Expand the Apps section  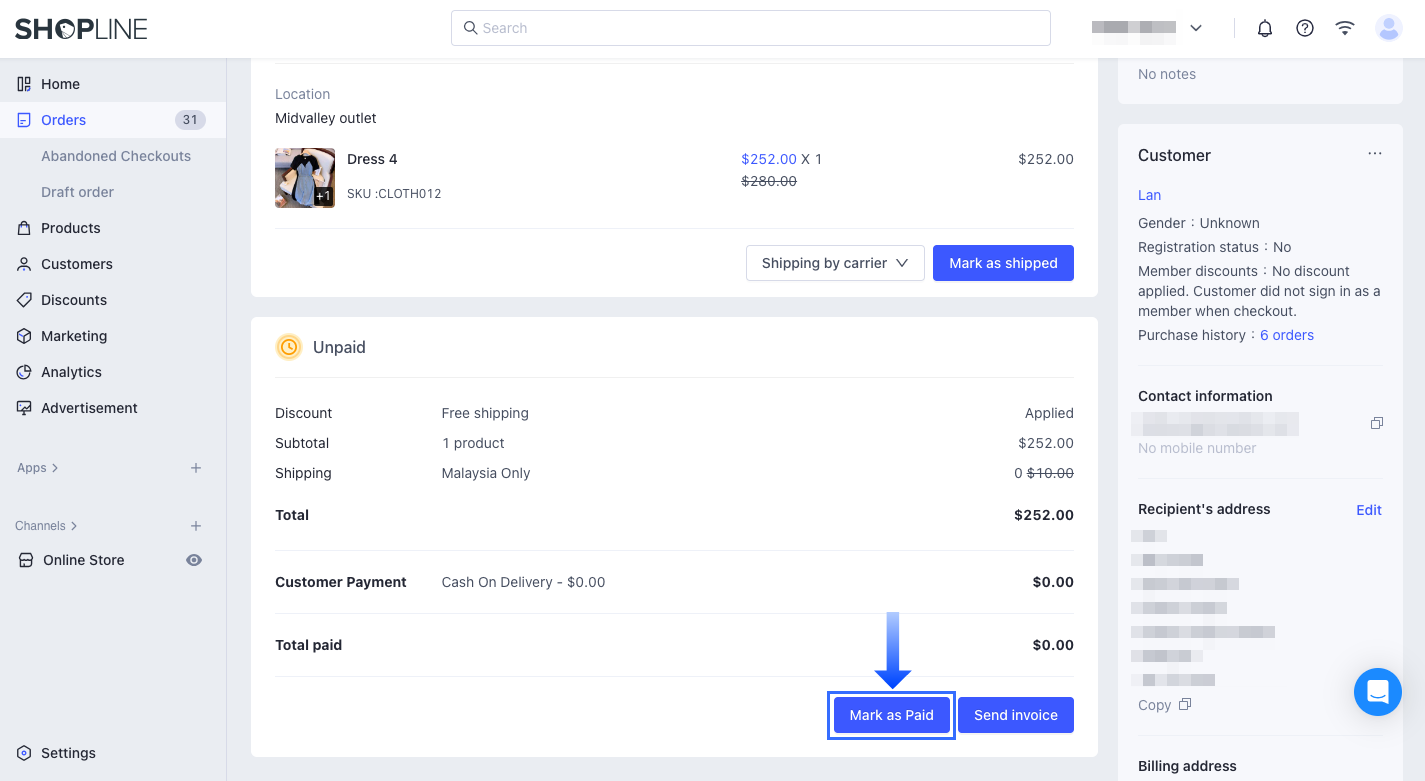pyautogui.click(x=38, y=468)
